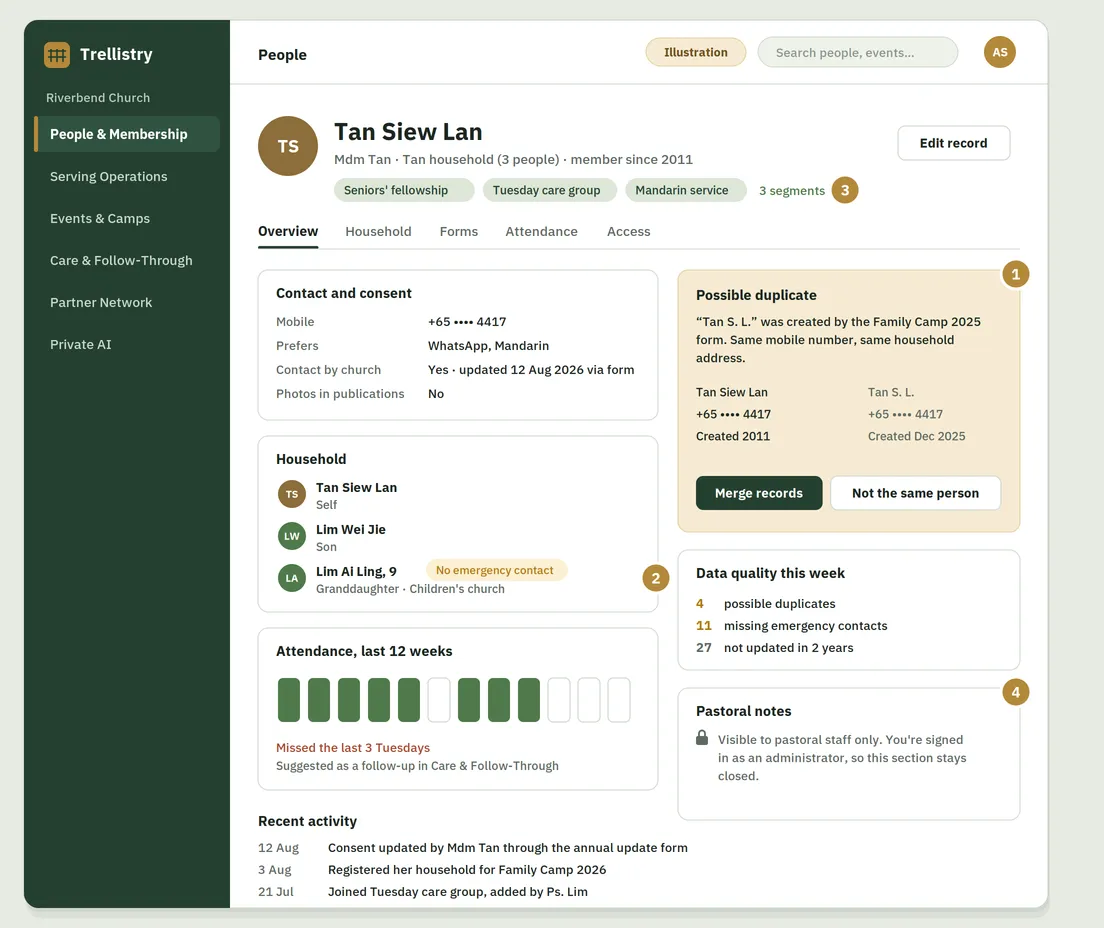Switch to the Household tab
This screenshot has width=1104, height=928.
(378, 232)
